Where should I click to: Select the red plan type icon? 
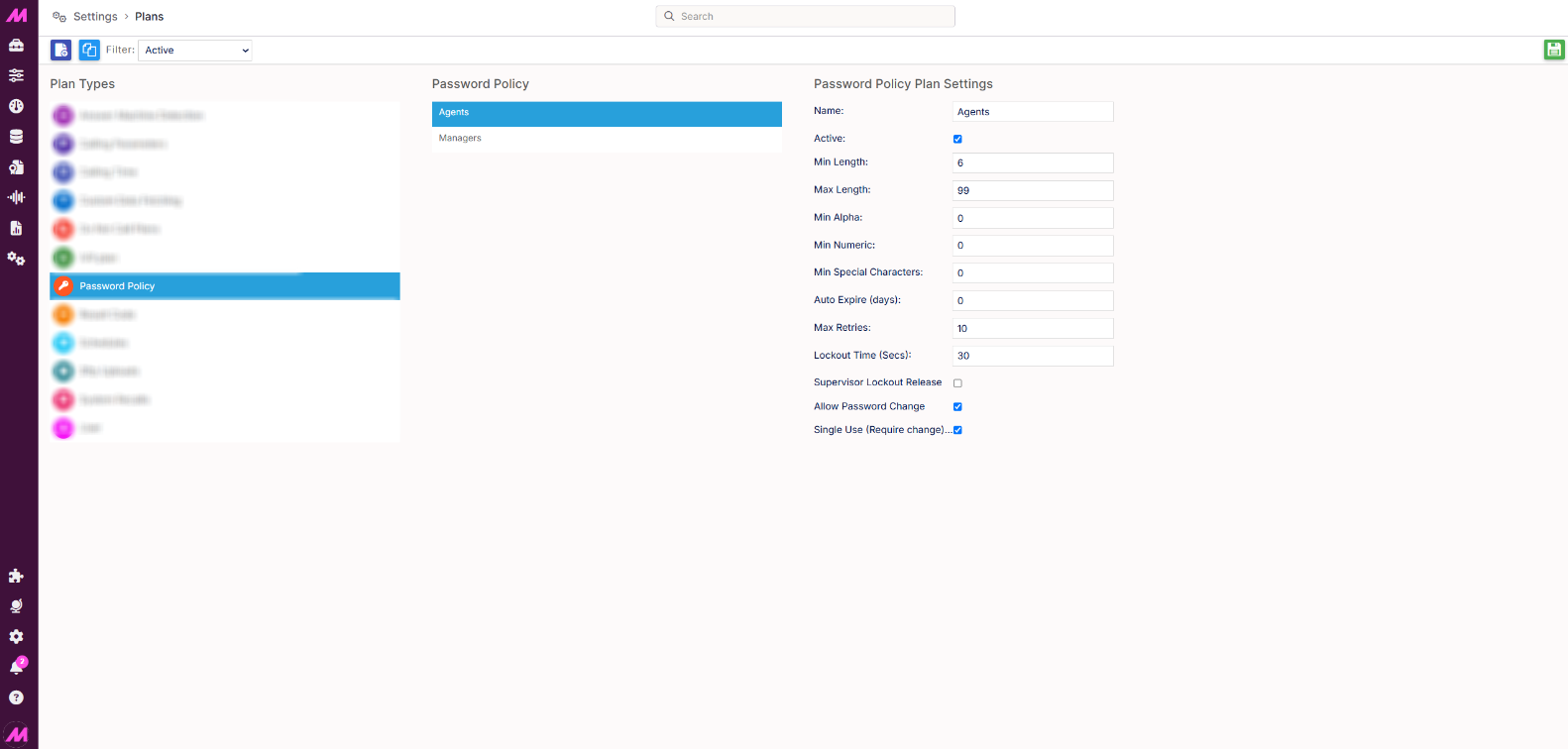point(63,229)
